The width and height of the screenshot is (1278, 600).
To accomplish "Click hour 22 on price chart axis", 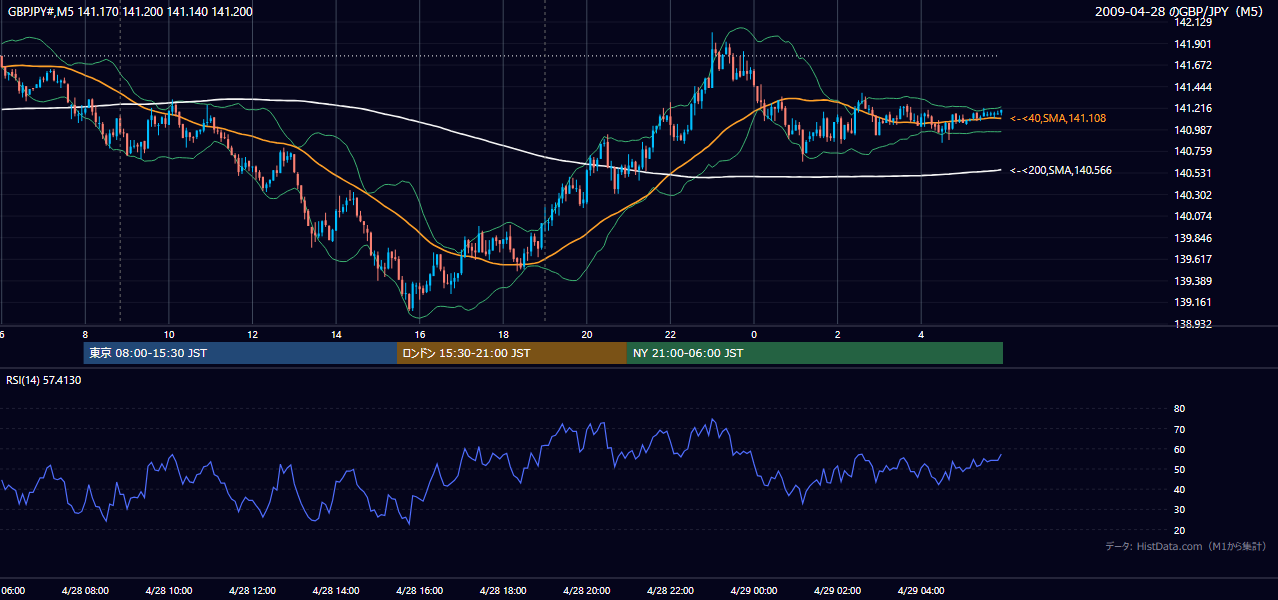I will (670, 335).
